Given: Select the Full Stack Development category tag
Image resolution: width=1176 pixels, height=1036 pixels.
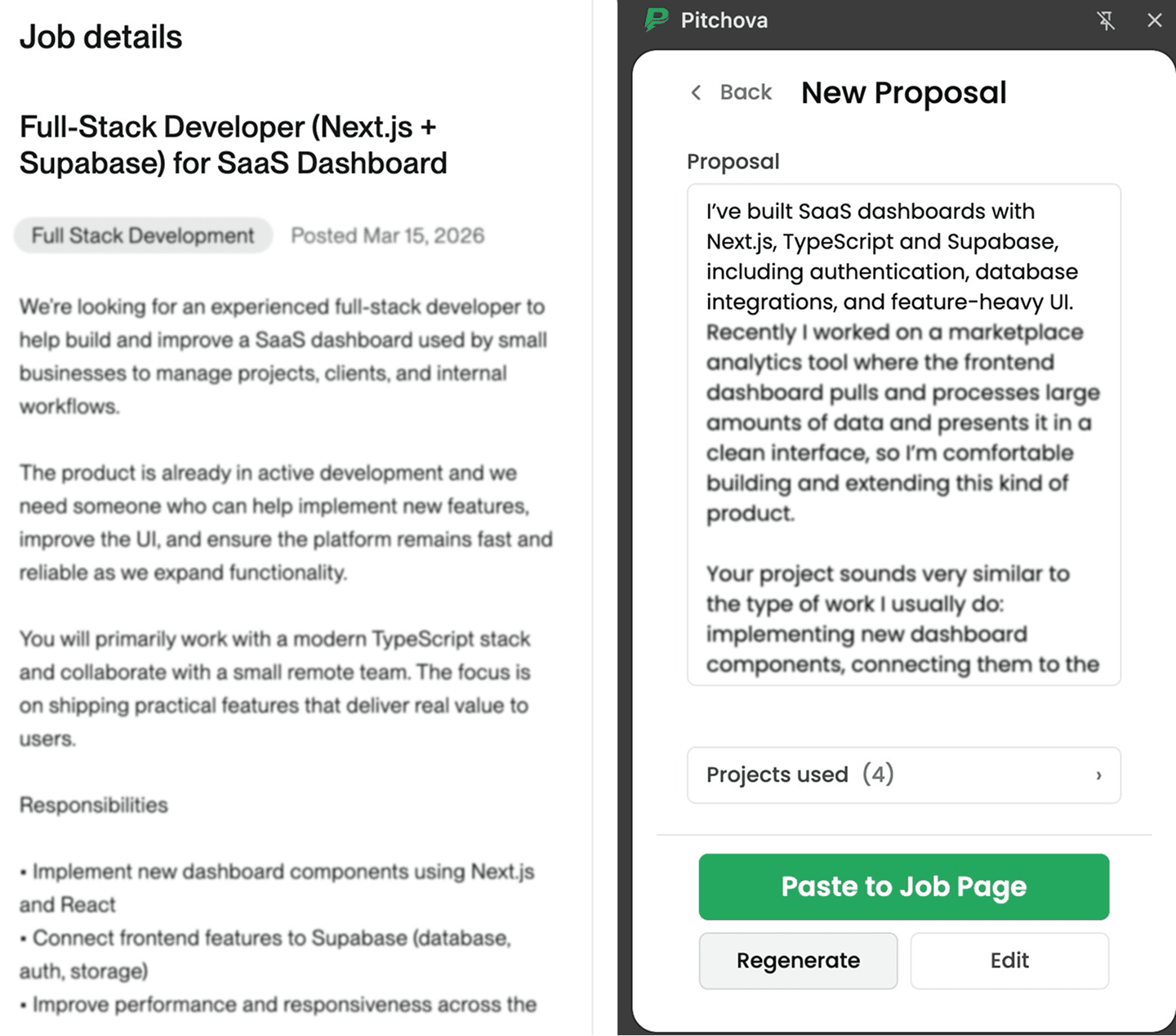Looking at the screenshot, I should 142,235.
